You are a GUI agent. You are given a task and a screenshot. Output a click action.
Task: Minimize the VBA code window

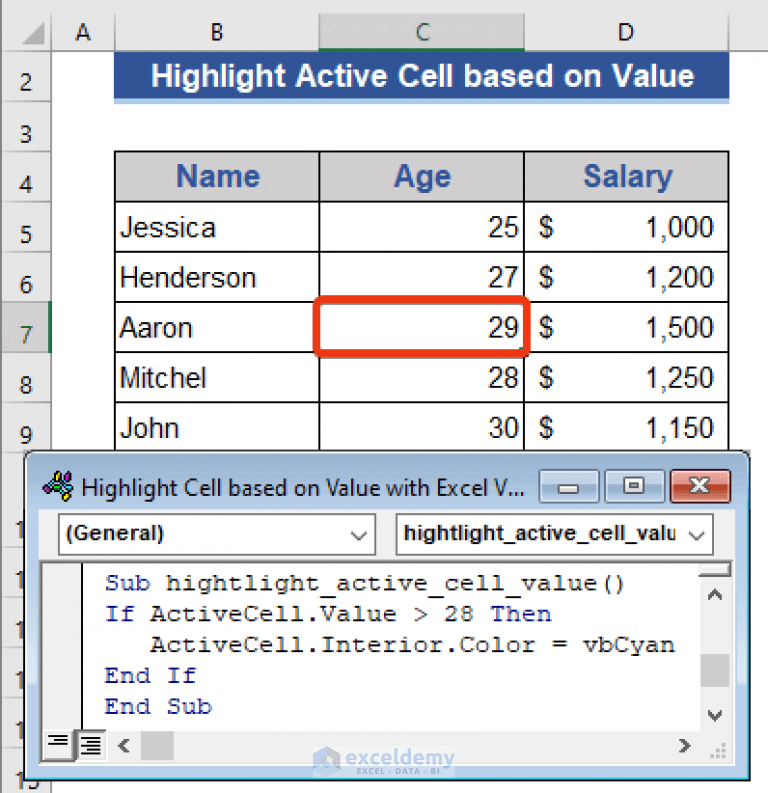coord(569,487)
